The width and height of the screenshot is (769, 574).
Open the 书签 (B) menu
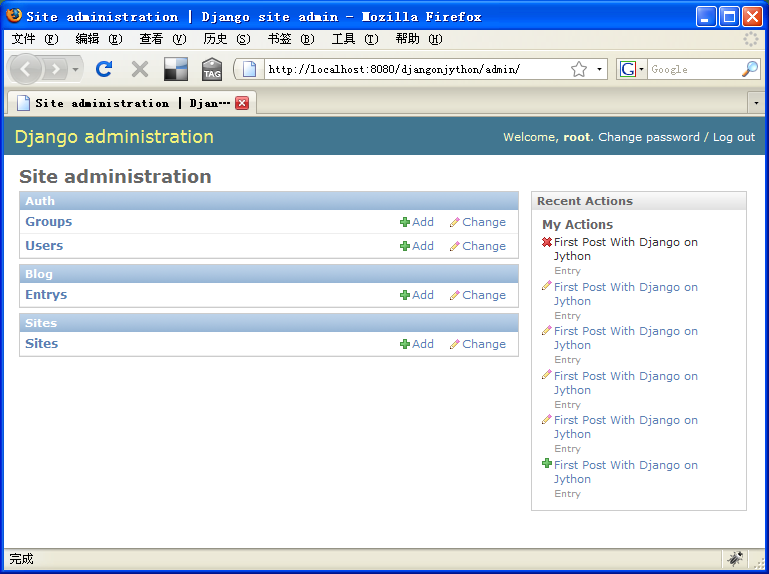(291, 39)
